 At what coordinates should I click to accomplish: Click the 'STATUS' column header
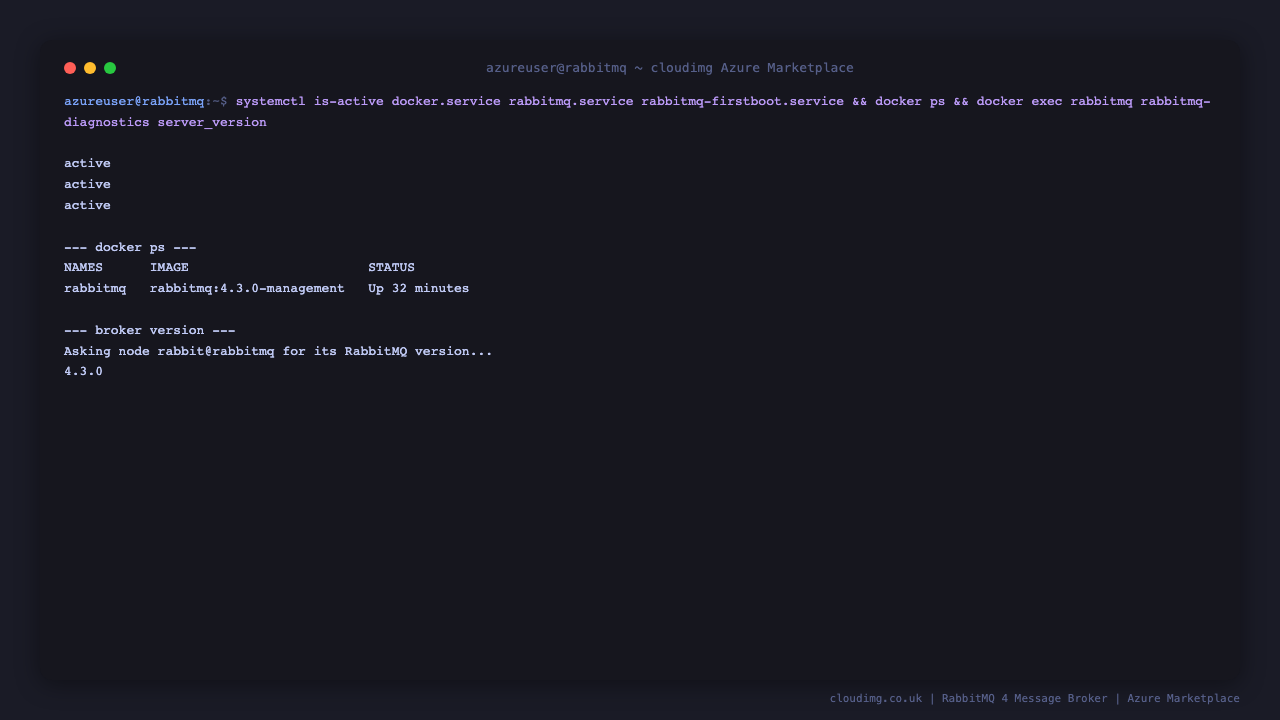point(391,267)
